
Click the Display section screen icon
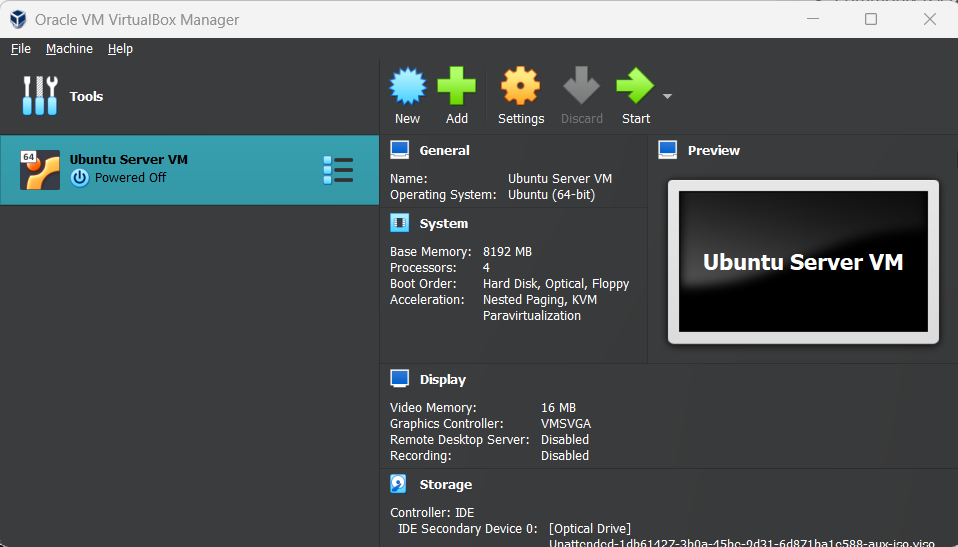400,379
